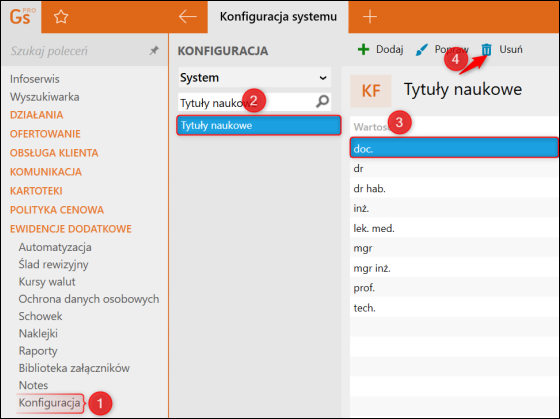This screenshot has width=560, height=419.
Task: Open the Infoserwis link
Action: (35, 79)
